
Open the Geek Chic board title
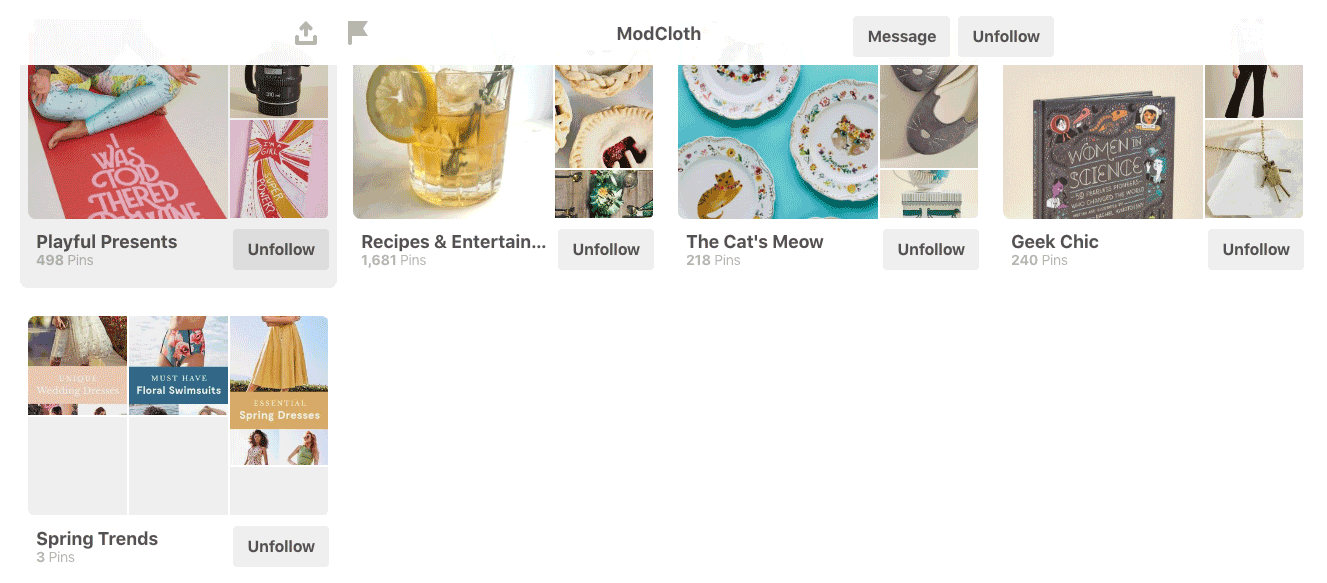pos(1055,242)
